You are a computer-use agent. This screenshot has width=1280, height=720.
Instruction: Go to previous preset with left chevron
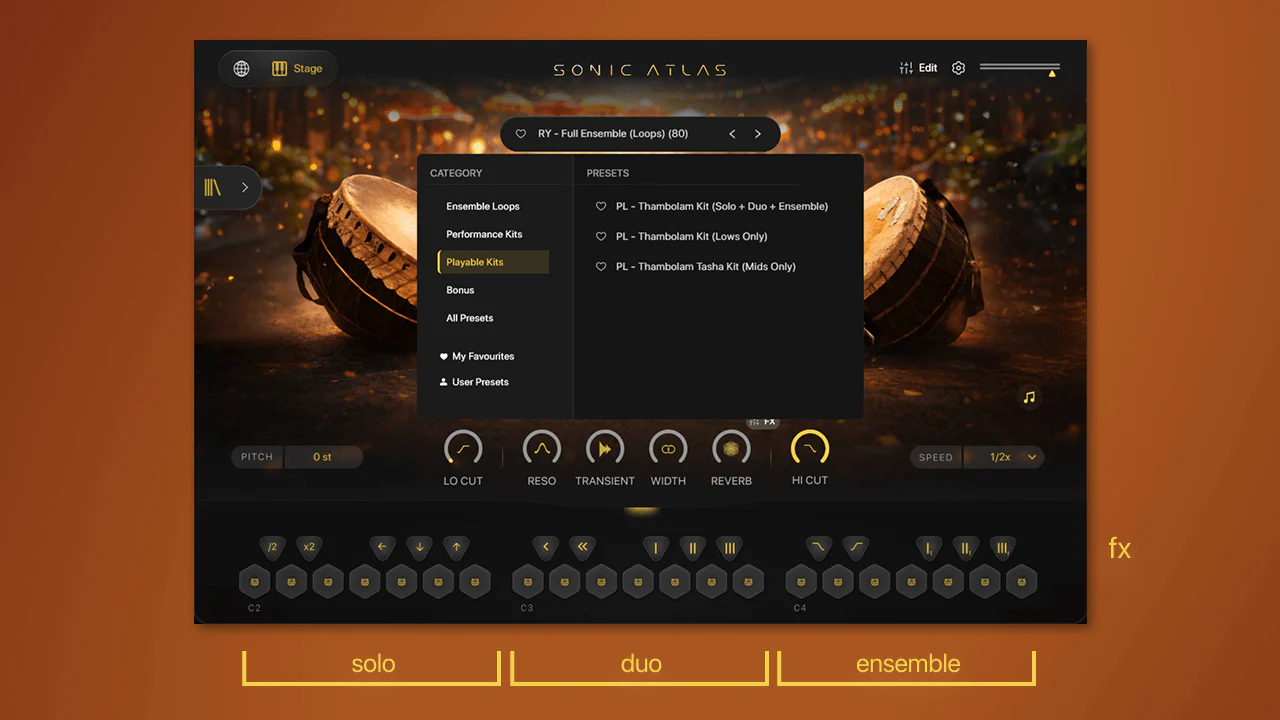pos(732,133)
